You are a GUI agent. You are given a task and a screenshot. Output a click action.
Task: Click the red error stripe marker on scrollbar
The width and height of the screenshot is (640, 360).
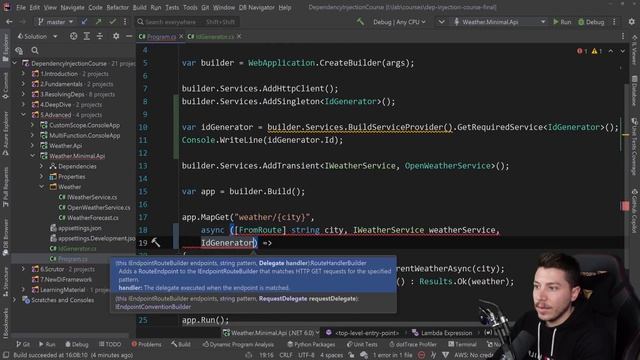pos(625,206)
